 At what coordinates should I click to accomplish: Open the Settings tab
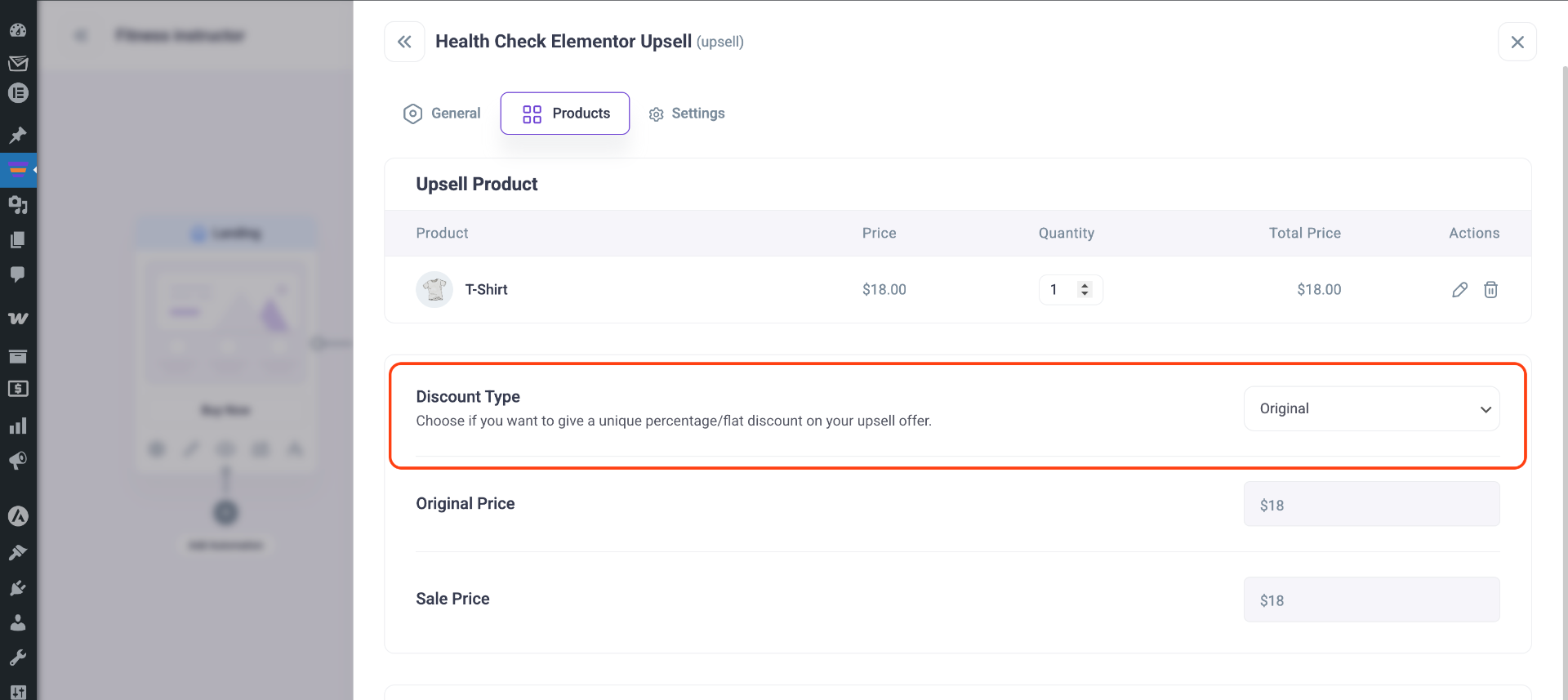coord(687,114)
